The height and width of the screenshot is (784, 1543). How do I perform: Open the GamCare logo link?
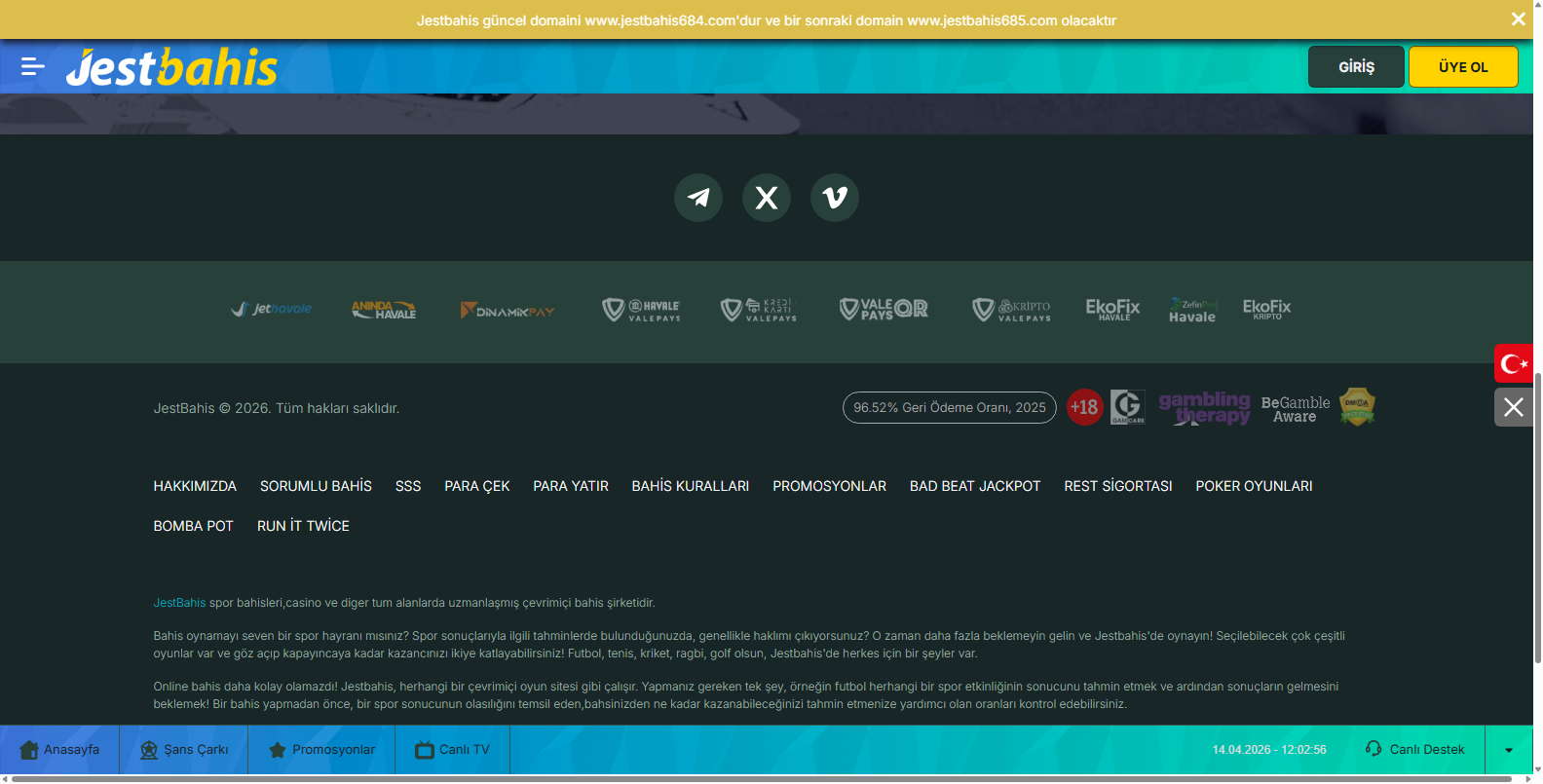[x=1128, y=407]
